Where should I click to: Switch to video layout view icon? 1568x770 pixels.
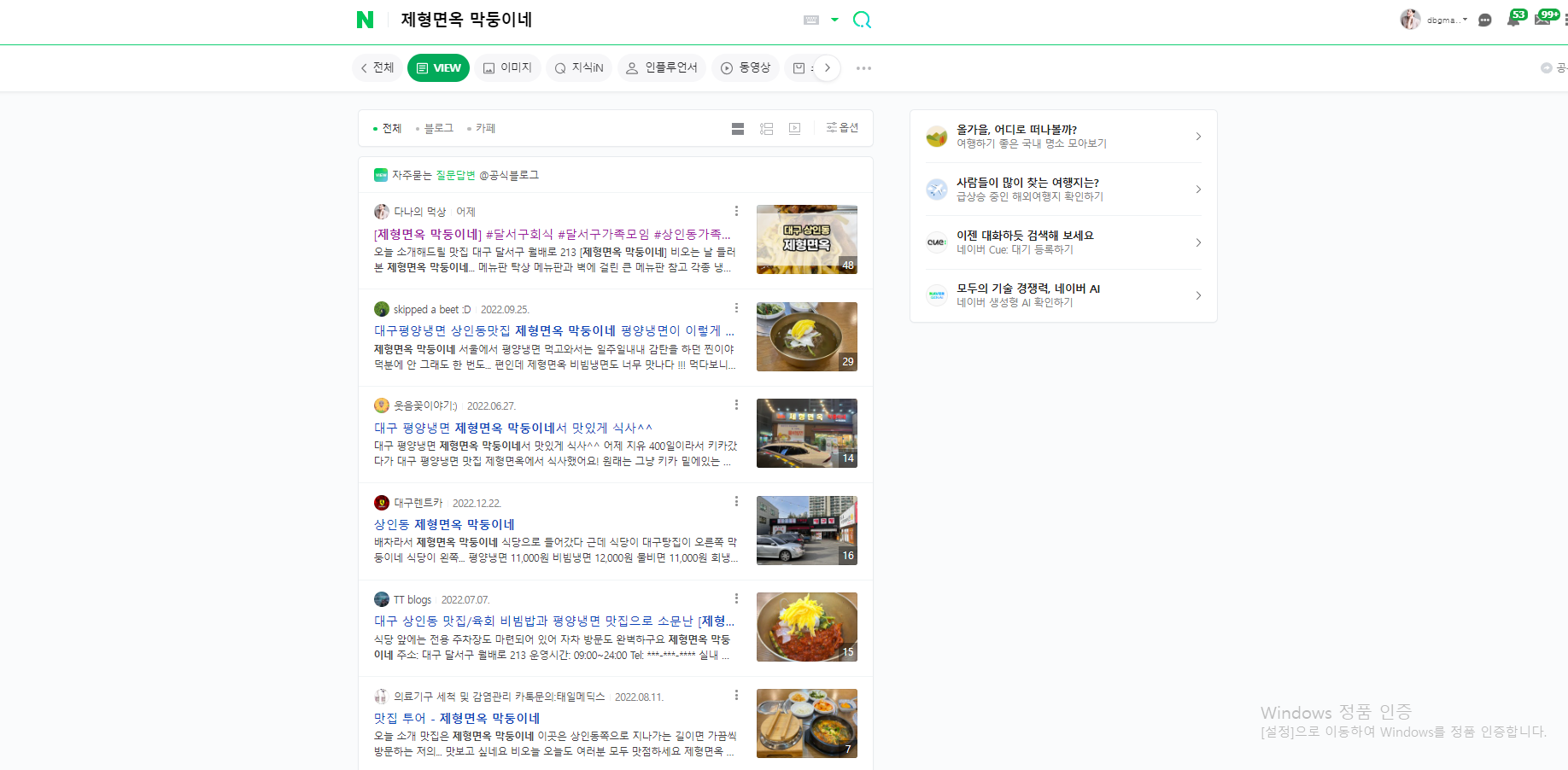coord(794,129)
